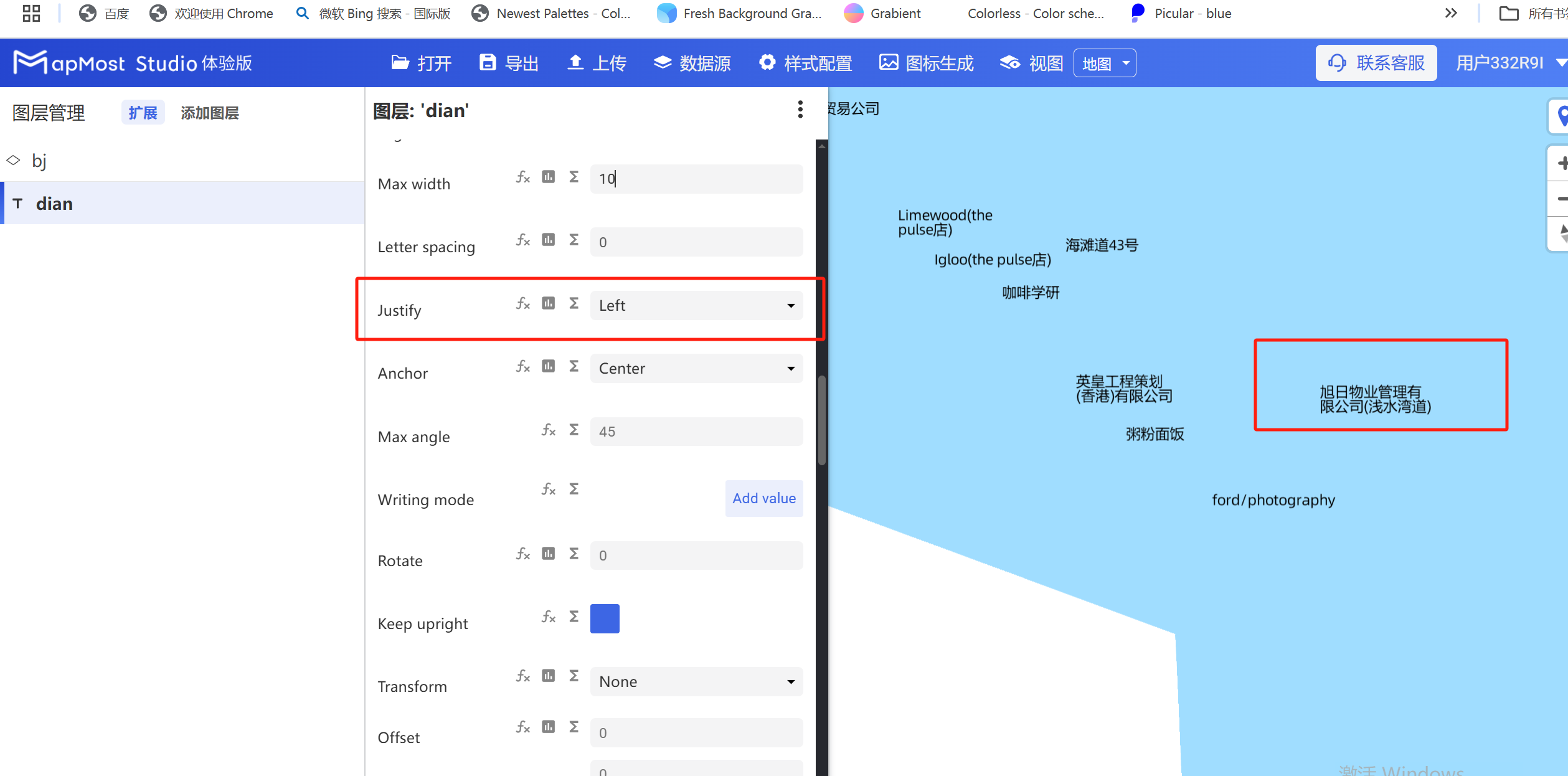The width and height of the screenshot is (1568, 776).
Task: Click the 上传 upload icon
Action: pos(595,62)
